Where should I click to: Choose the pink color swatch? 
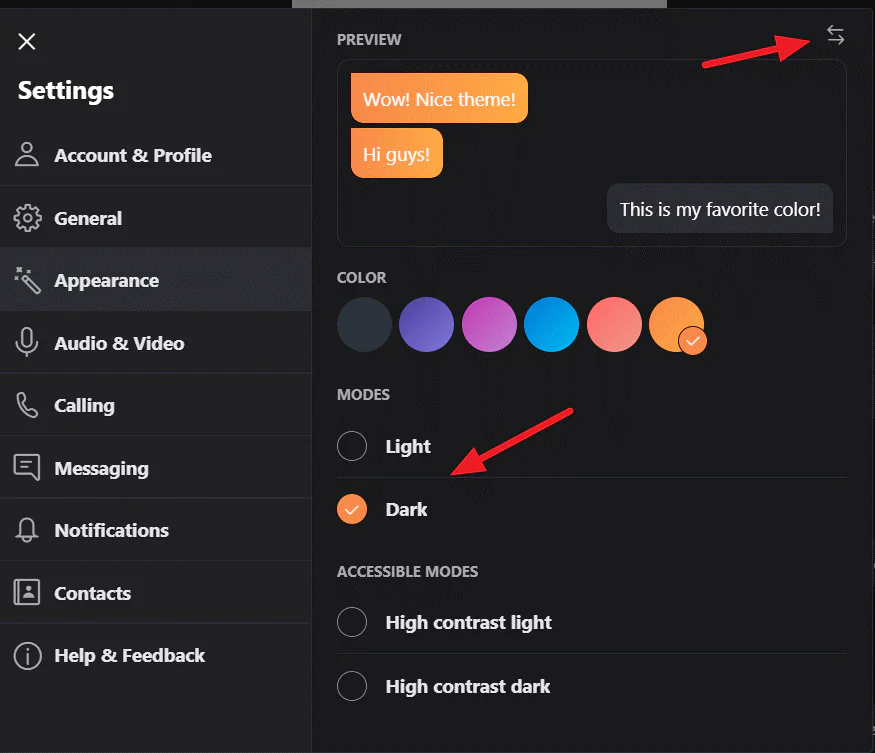coord(614,324)
